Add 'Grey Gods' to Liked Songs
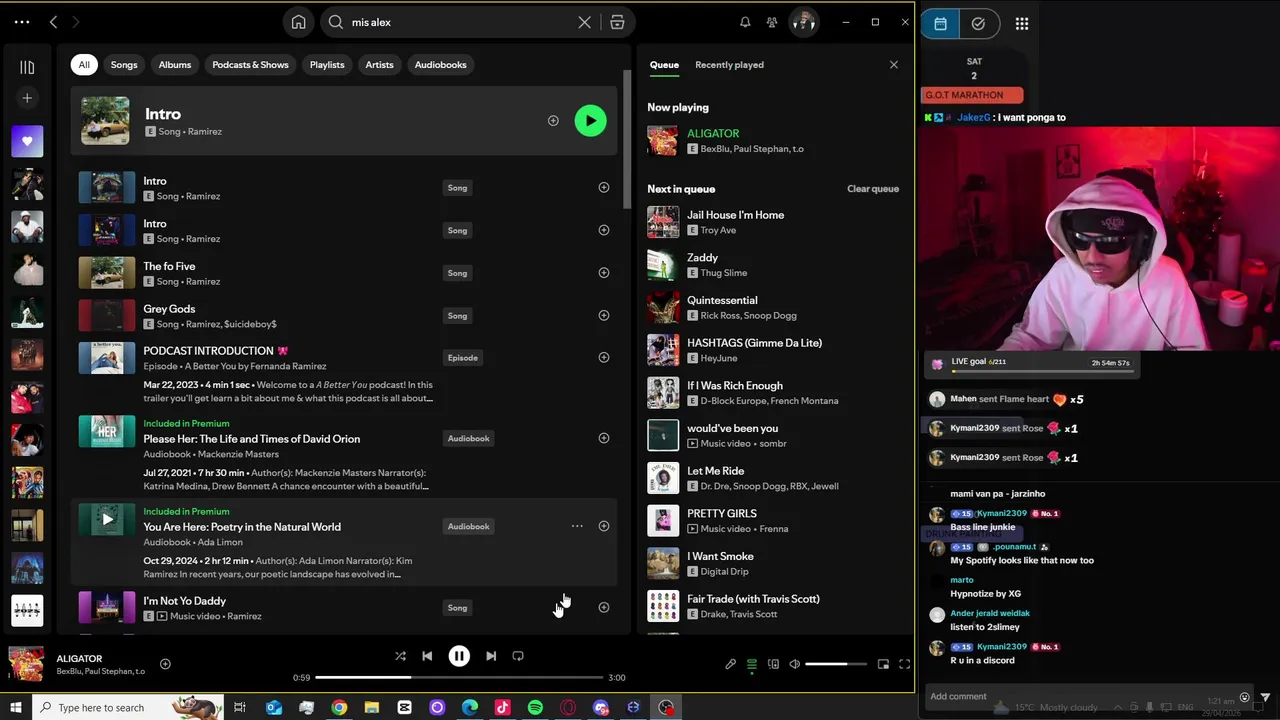 pyautogui.click(x=604, y=316)
